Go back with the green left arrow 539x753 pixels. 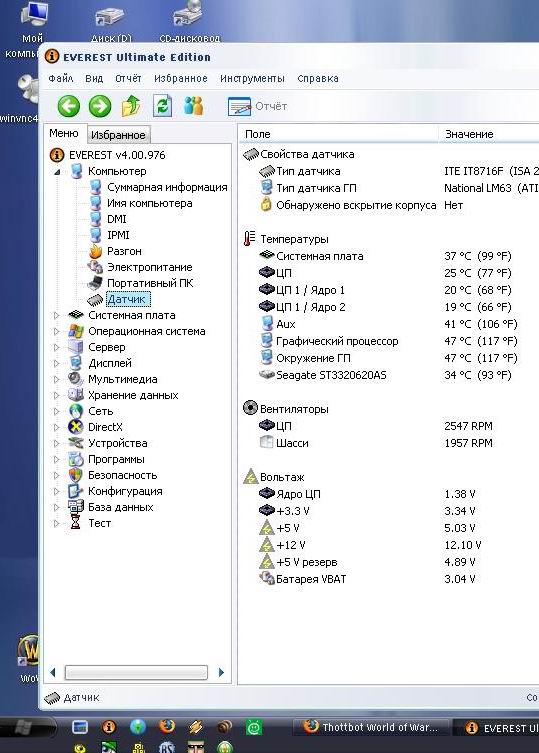click(x=69, y=106)
